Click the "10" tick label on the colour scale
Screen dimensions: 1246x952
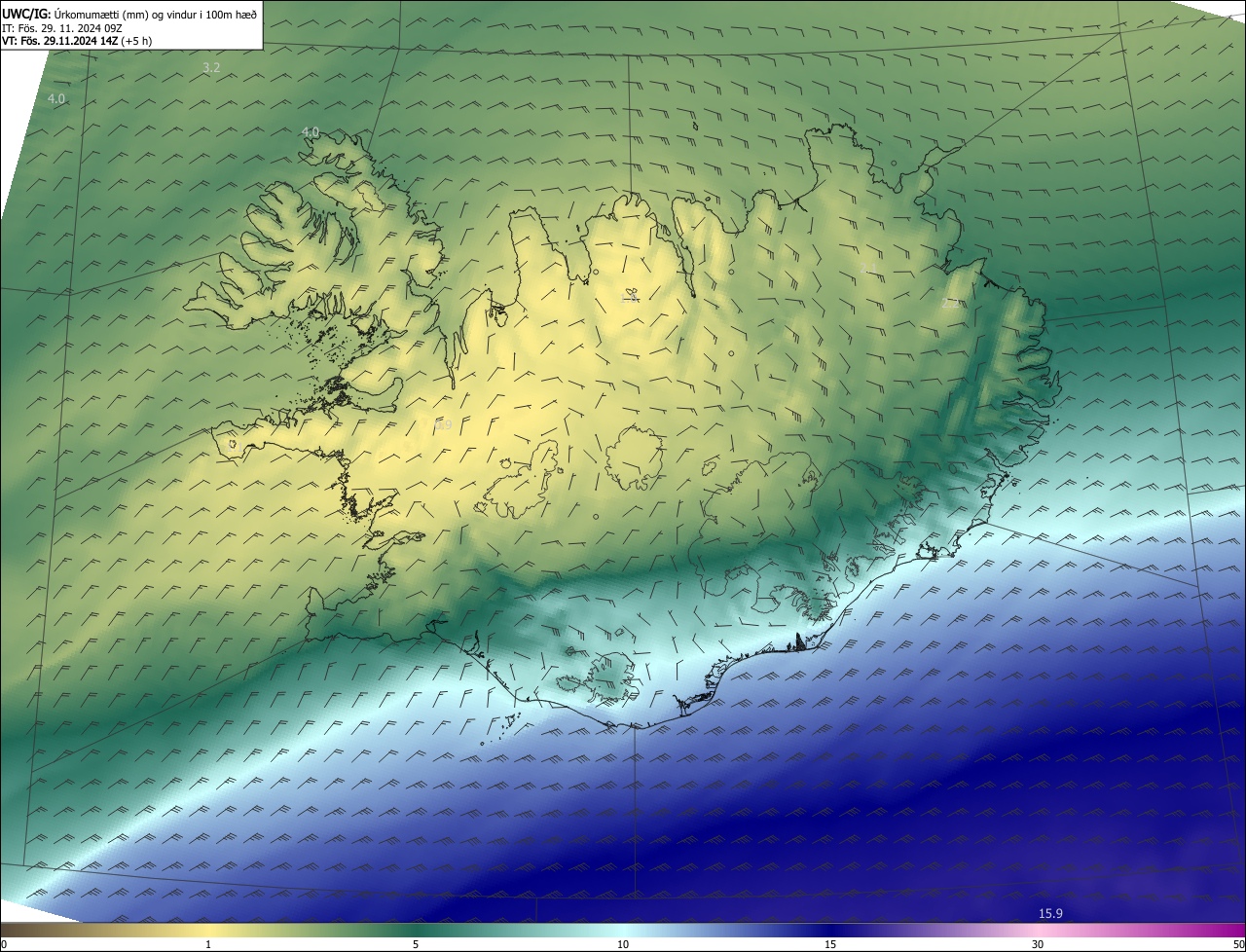(x=623, y=944)
